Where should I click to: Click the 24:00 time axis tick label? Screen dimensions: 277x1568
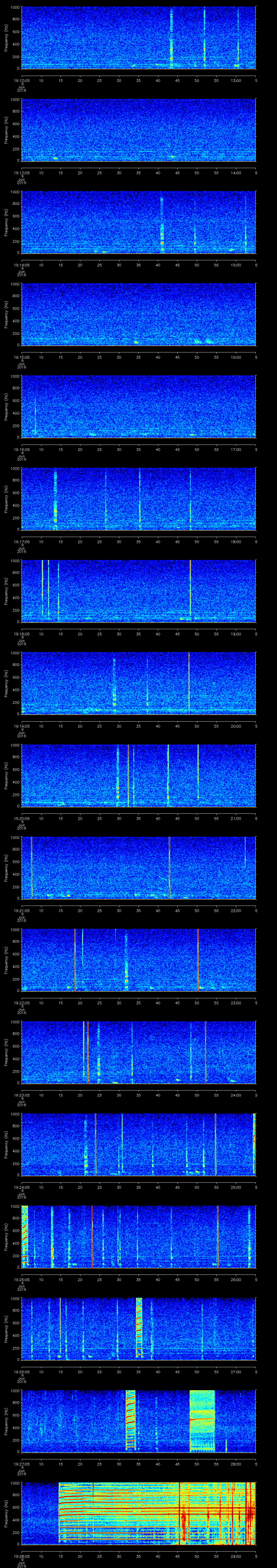pyautogui.click(x=236, y=1095)
